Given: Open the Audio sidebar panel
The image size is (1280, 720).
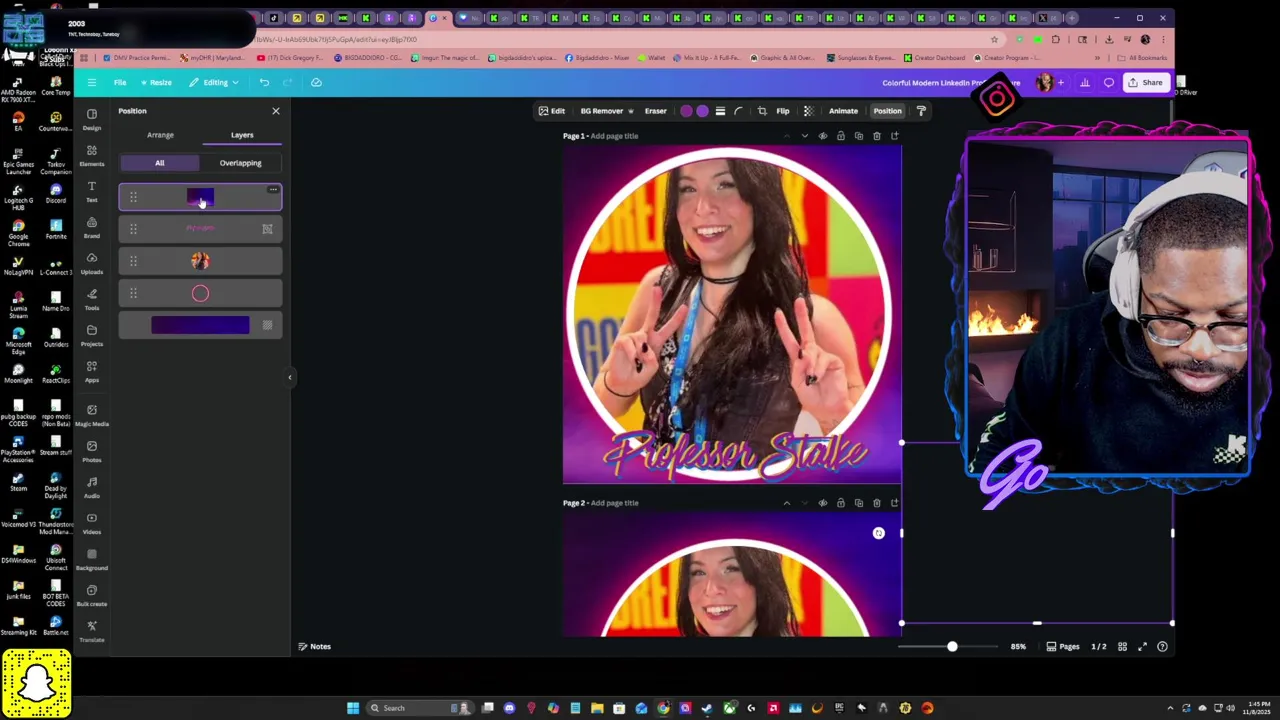Looking at the screenshot, I should [92, 487].
